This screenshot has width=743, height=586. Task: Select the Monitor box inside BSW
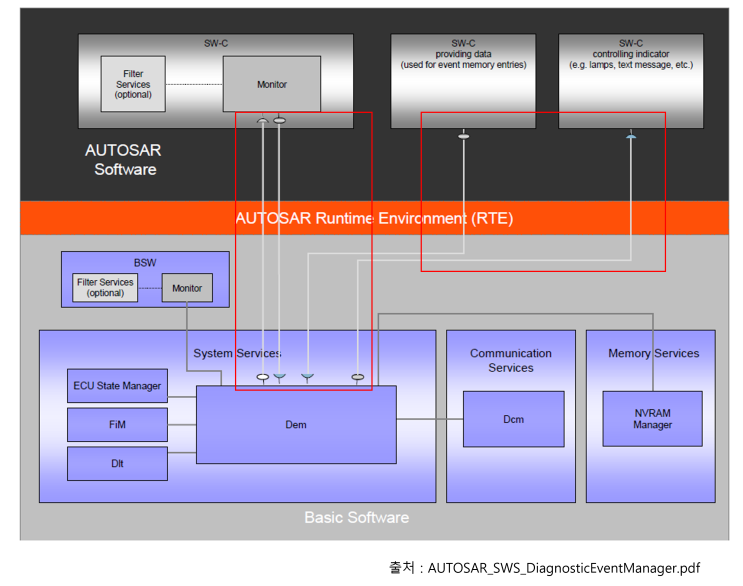point(187,288)
